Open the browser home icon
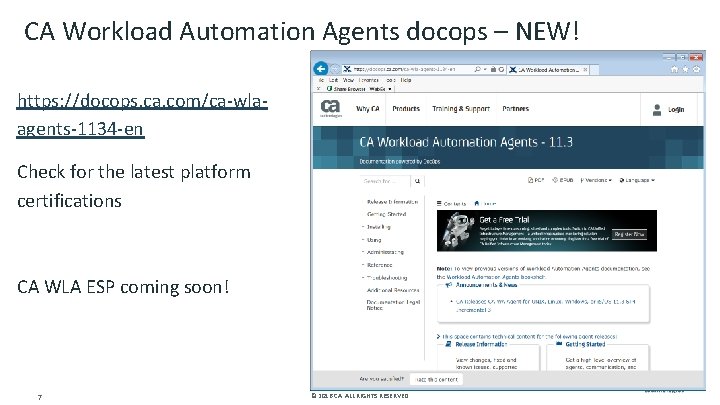Viewport: 720px width, 405px height. 674,69
